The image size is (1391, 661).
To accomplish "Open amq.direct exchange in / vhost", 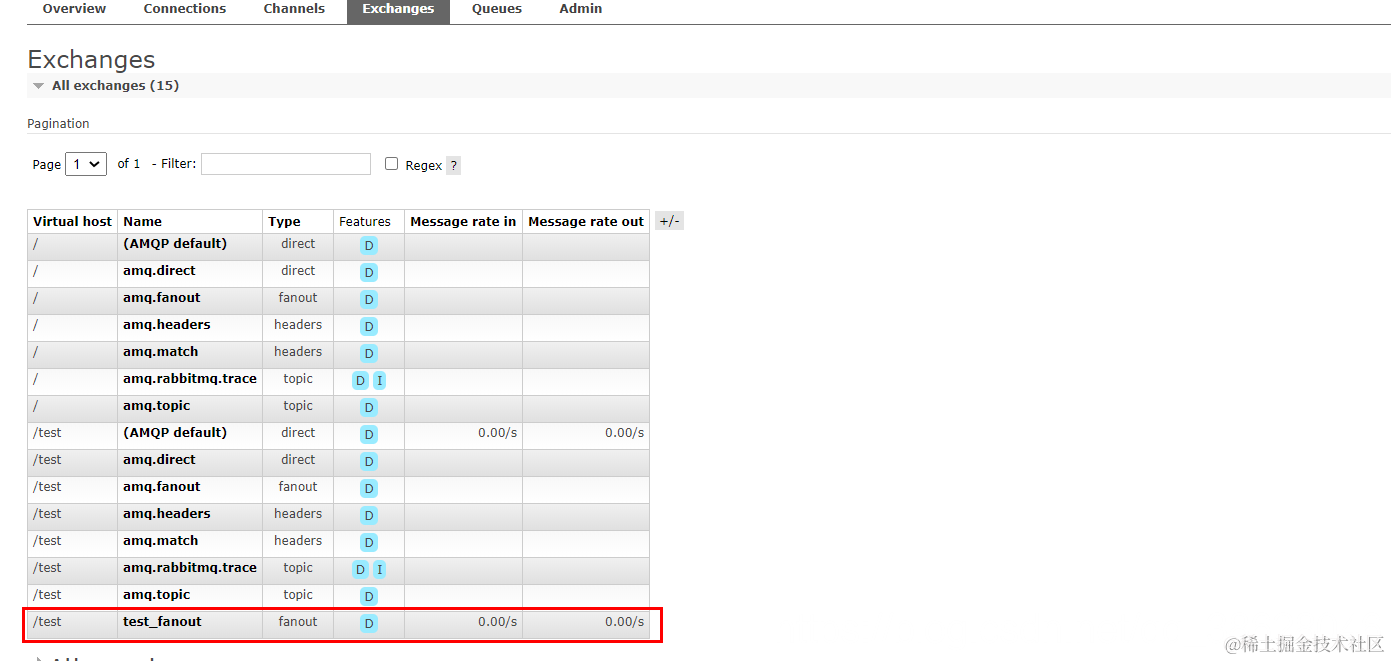I will [159, 271].
